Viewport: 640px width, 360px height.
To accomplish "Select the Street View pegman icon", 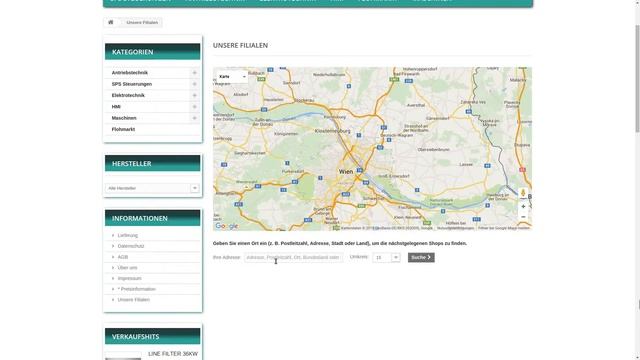I will coord(523,193).
